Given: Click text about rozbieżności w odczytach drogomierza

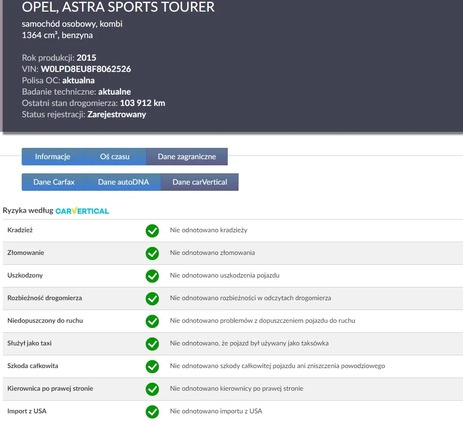Looking at the screenshot, I should pos(250,298).
